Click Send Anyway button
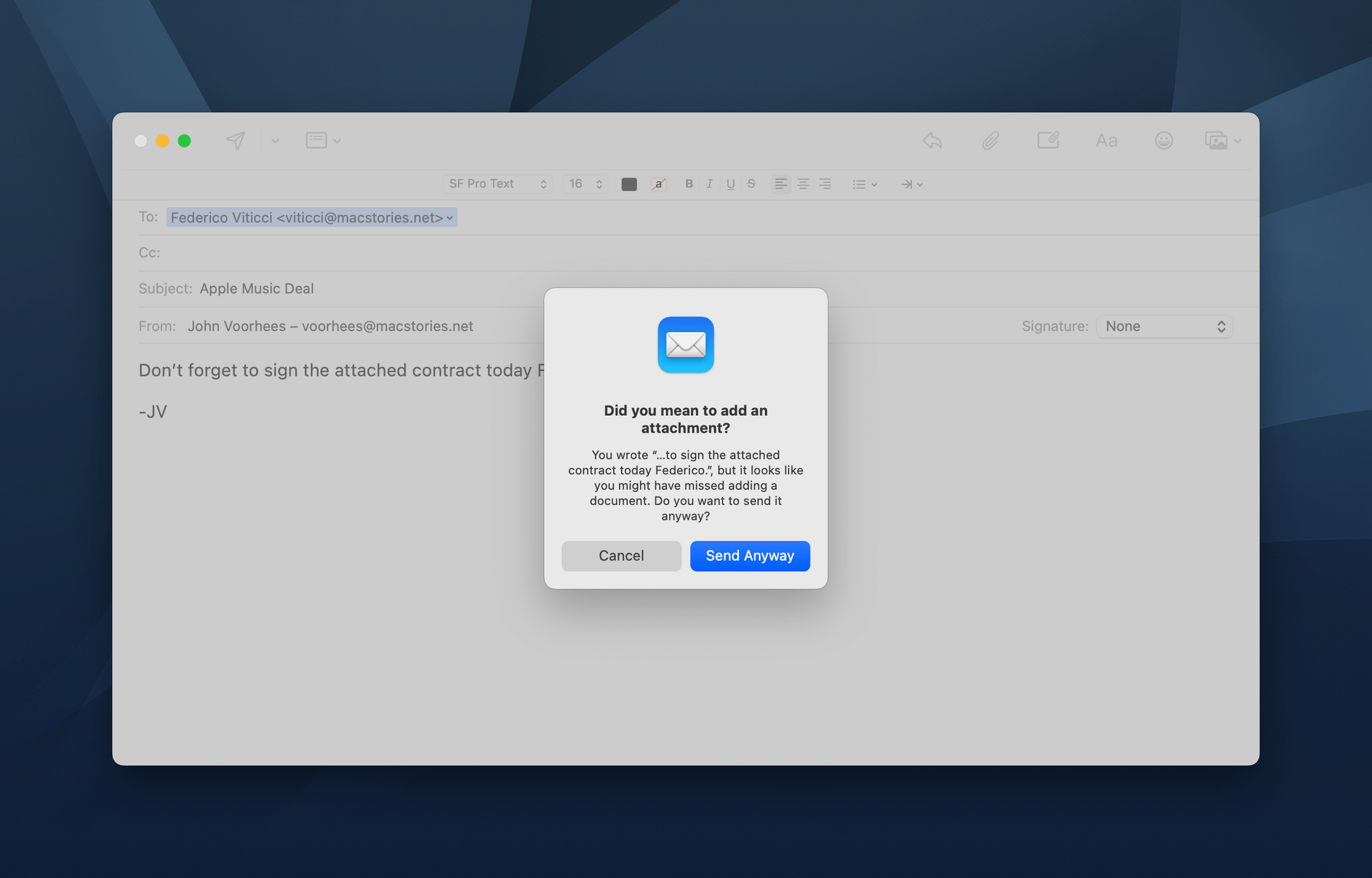The image size is (1372, 878). click(x=750, y=556)
